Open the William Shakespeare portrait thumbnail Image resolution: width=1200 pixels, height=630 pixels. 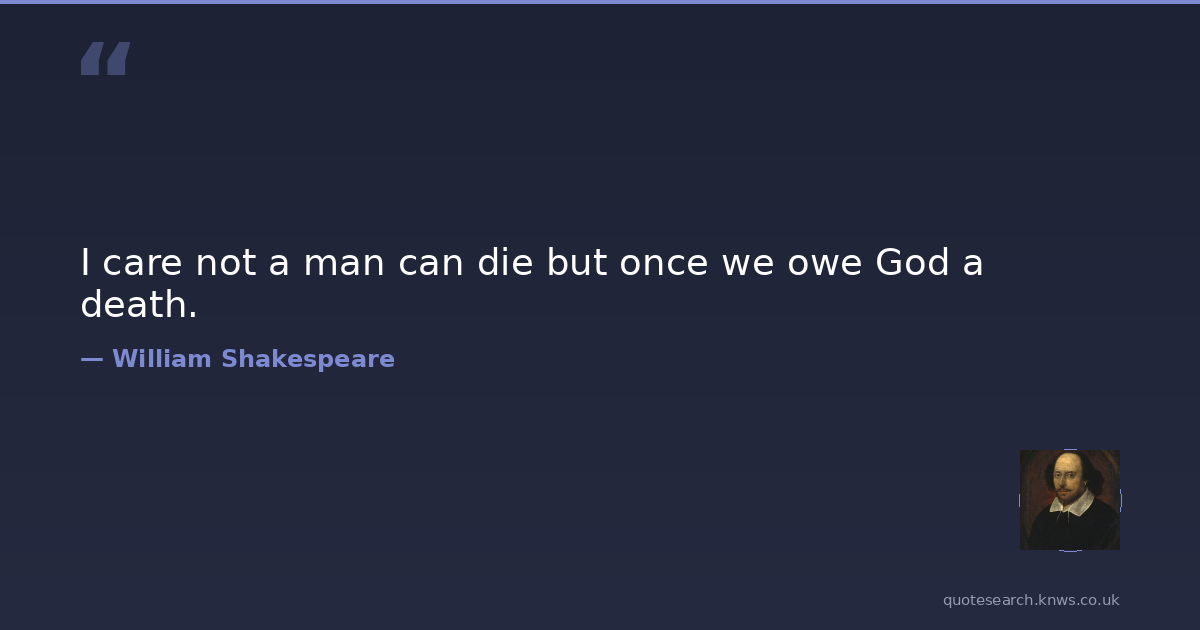point(1069,499)
